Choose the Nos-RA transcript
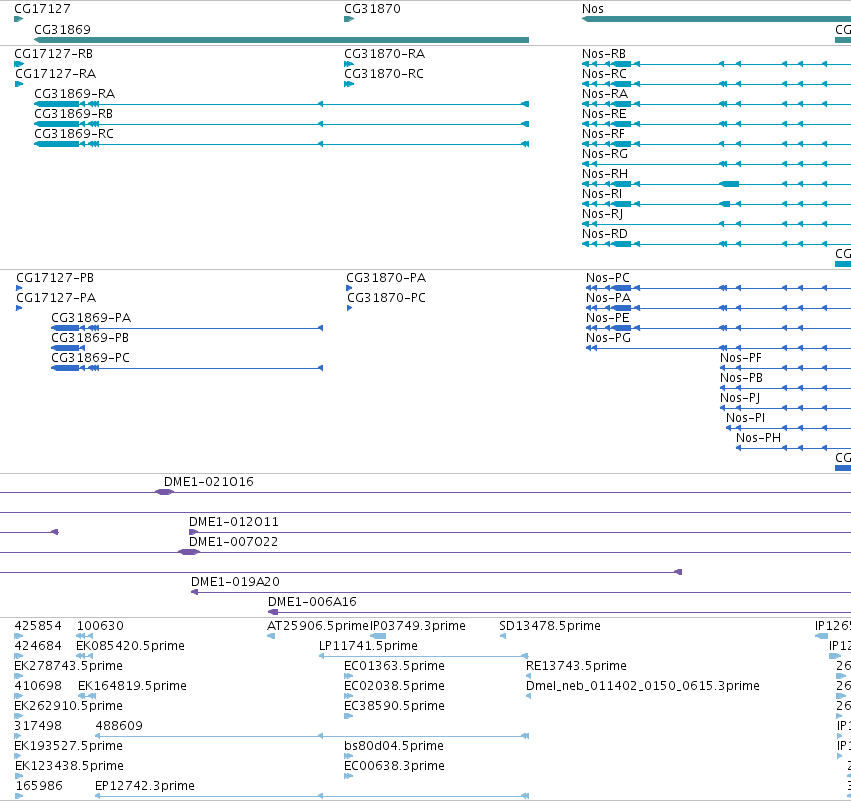The image size is (851, 801). point(605,94)
